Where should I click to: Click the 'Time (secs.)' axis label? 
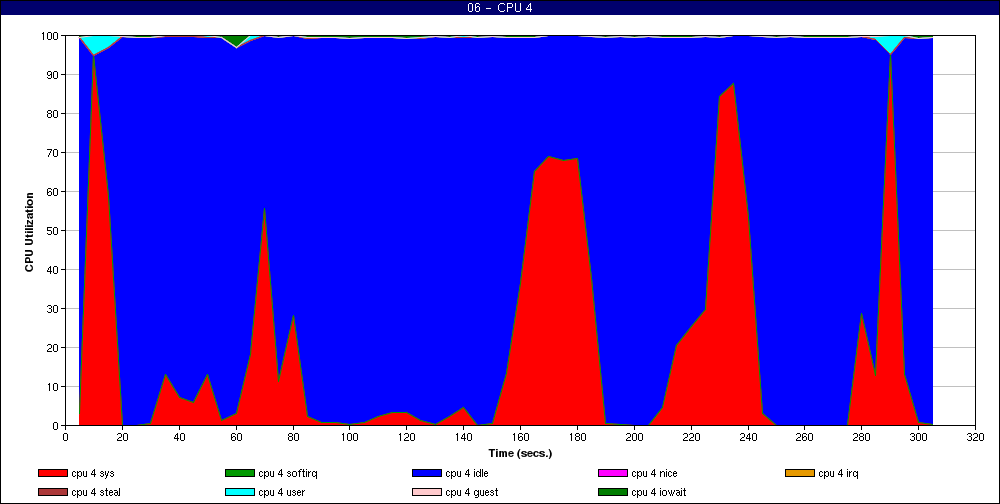tap(520, 454)
